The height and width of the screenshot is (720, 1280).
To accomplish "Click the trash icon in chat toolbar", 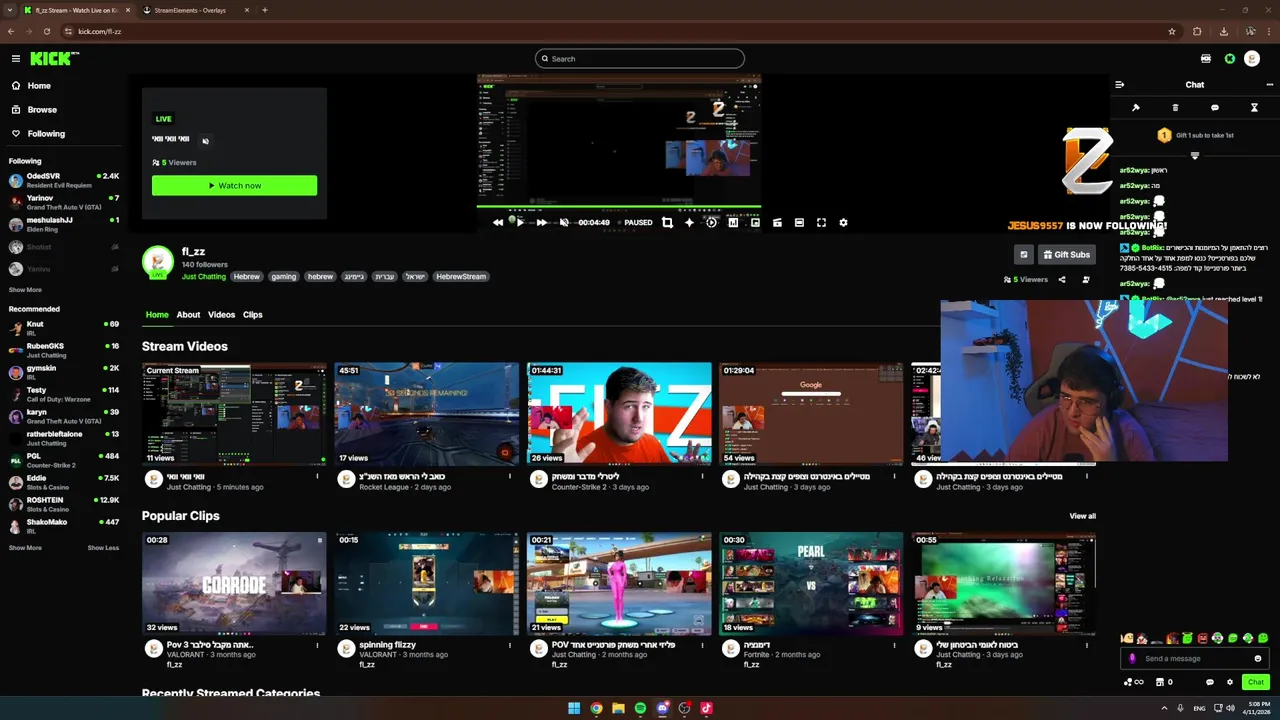I will point(1175,108).
